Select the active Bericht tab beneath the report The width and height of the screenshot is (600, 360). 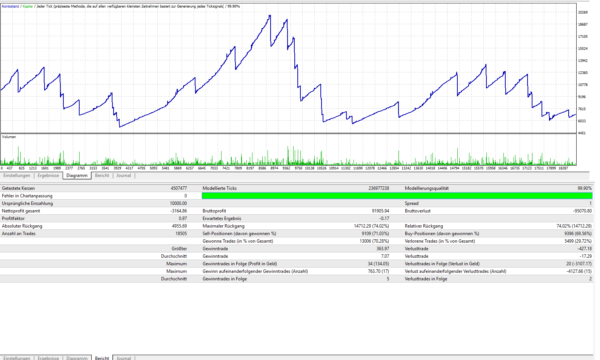(x=102, y=358)
